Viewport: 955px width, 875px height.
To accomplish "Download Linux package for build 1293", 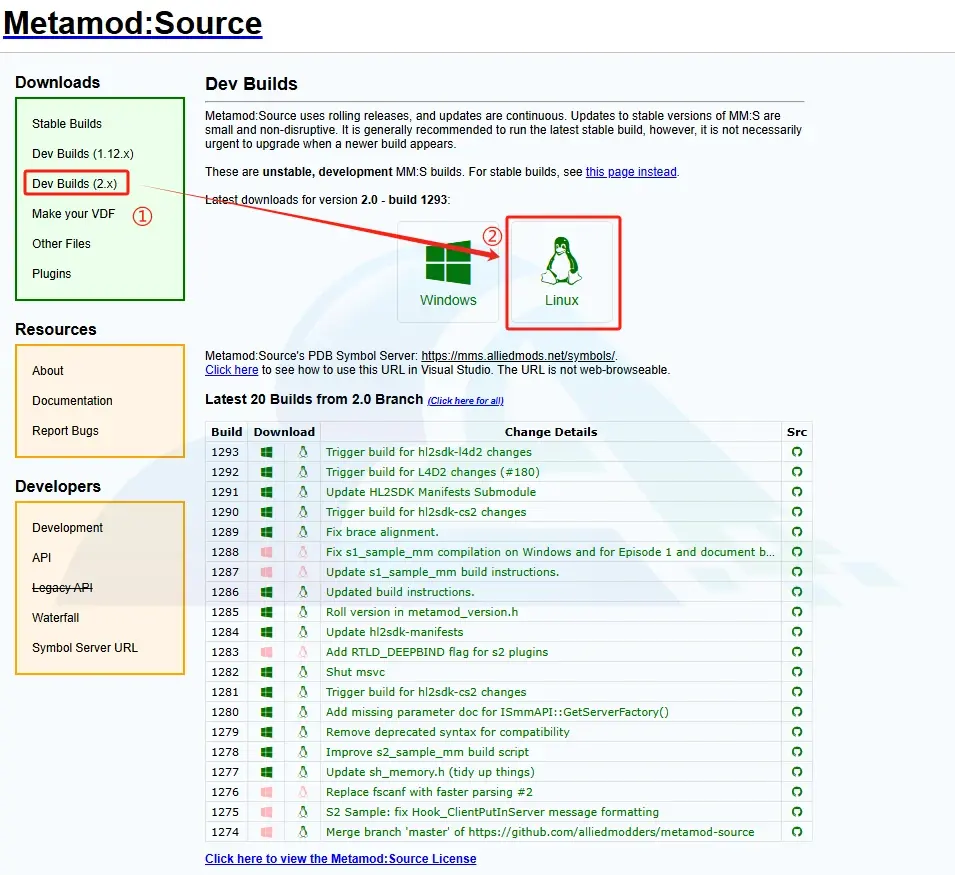I will pos(303,452).
